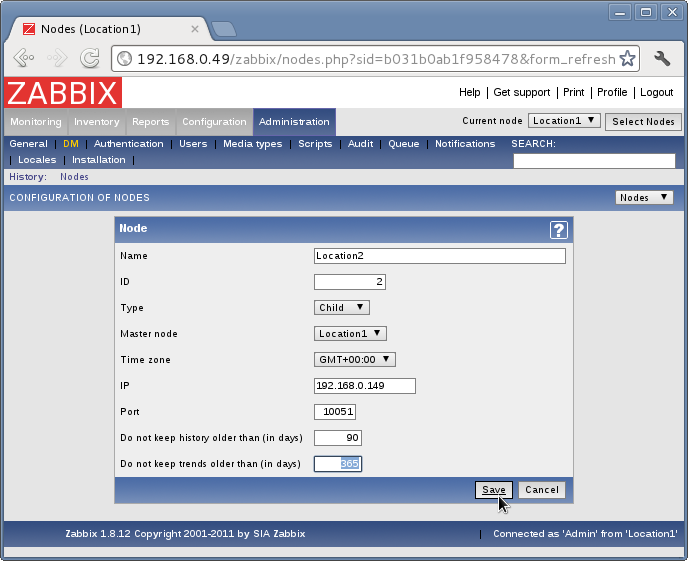Reload the page with refresh icon
The height and width of the screenshot is (561, 688).
click(x=90, y=58)
